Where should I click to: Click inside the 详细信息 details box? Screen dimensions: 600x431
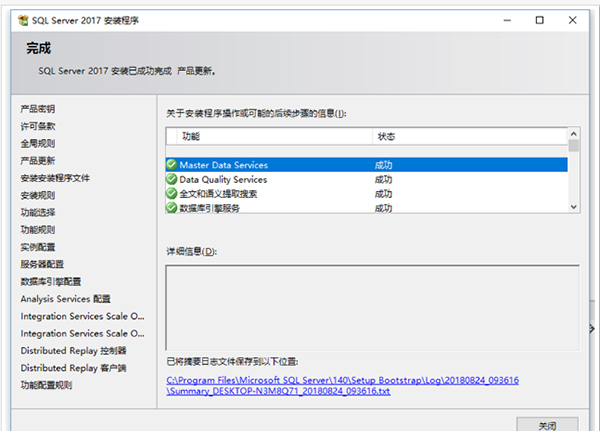pyautogui.click(x=373, y=307)
